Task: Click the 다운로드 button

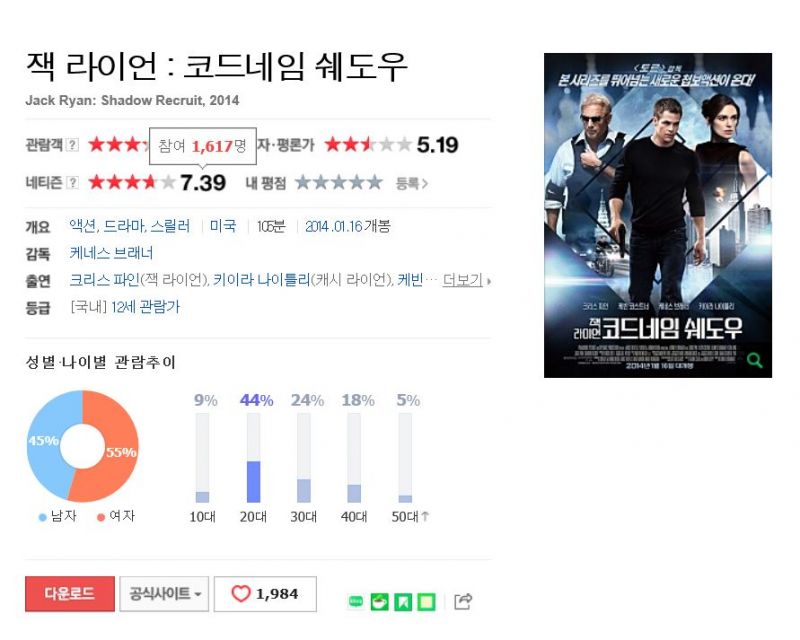Action: [x=70, y=594]
